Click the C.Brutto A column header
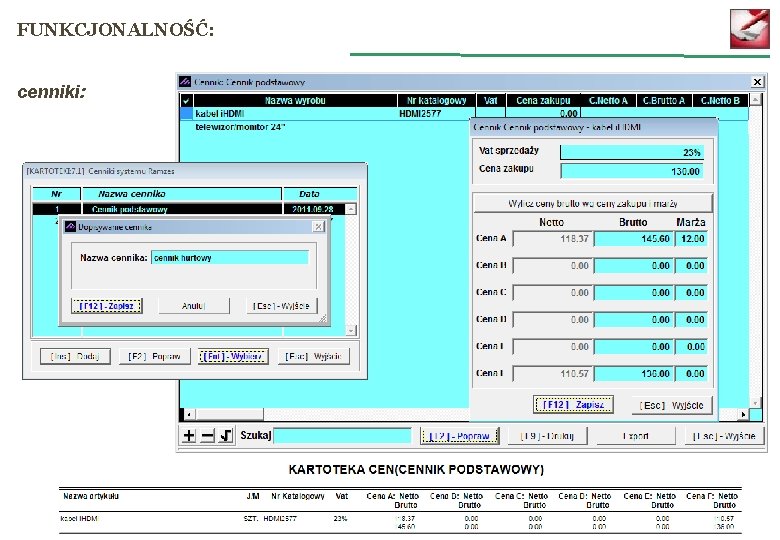This screenshot has width=780, height=540. point(664,100)
